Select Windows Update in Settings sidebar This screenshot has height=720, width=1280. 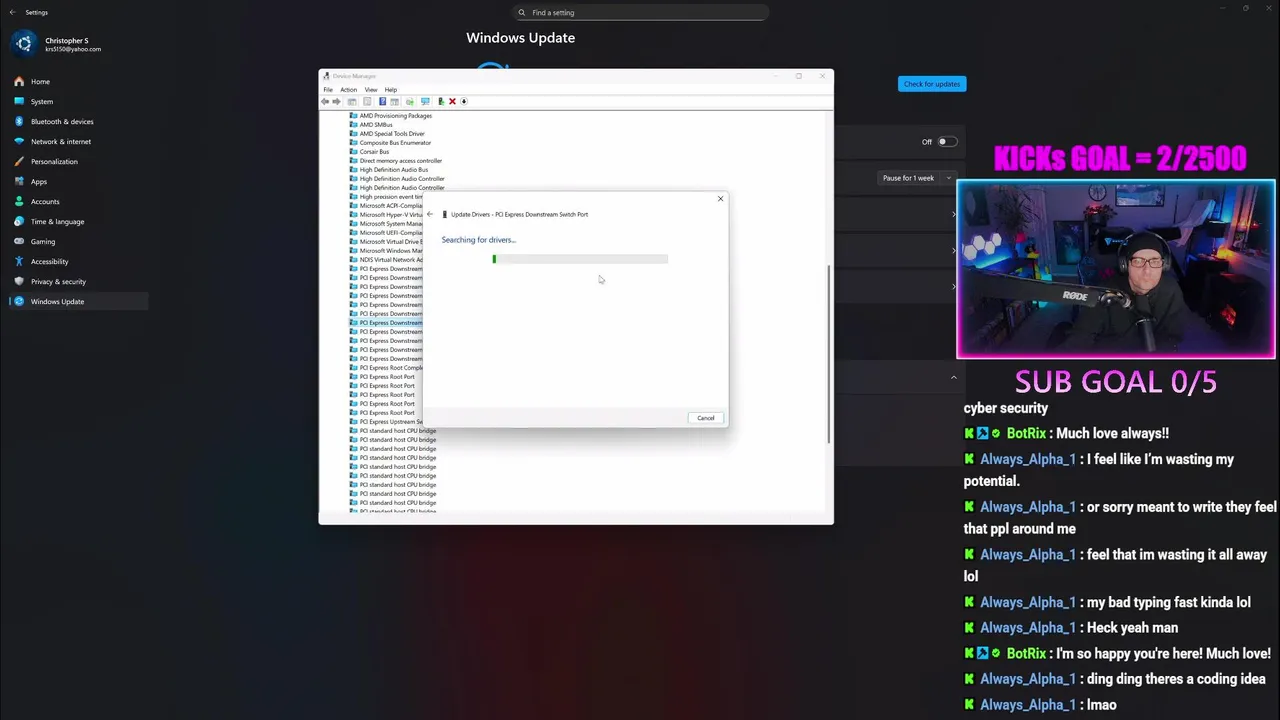(79, 301)
